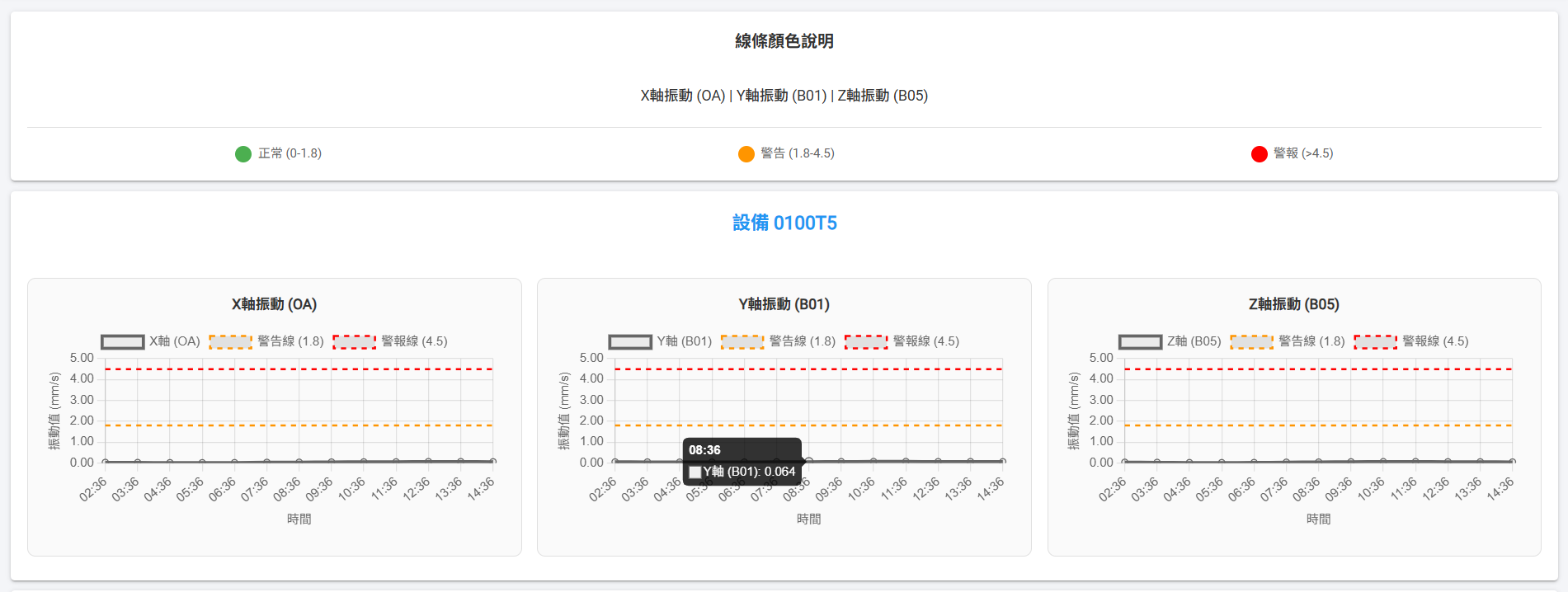Viewport: 1568px width, 592px height.
Task: Click the 14:36 data point in X軸振動 chart
Action: pos(492,462)
